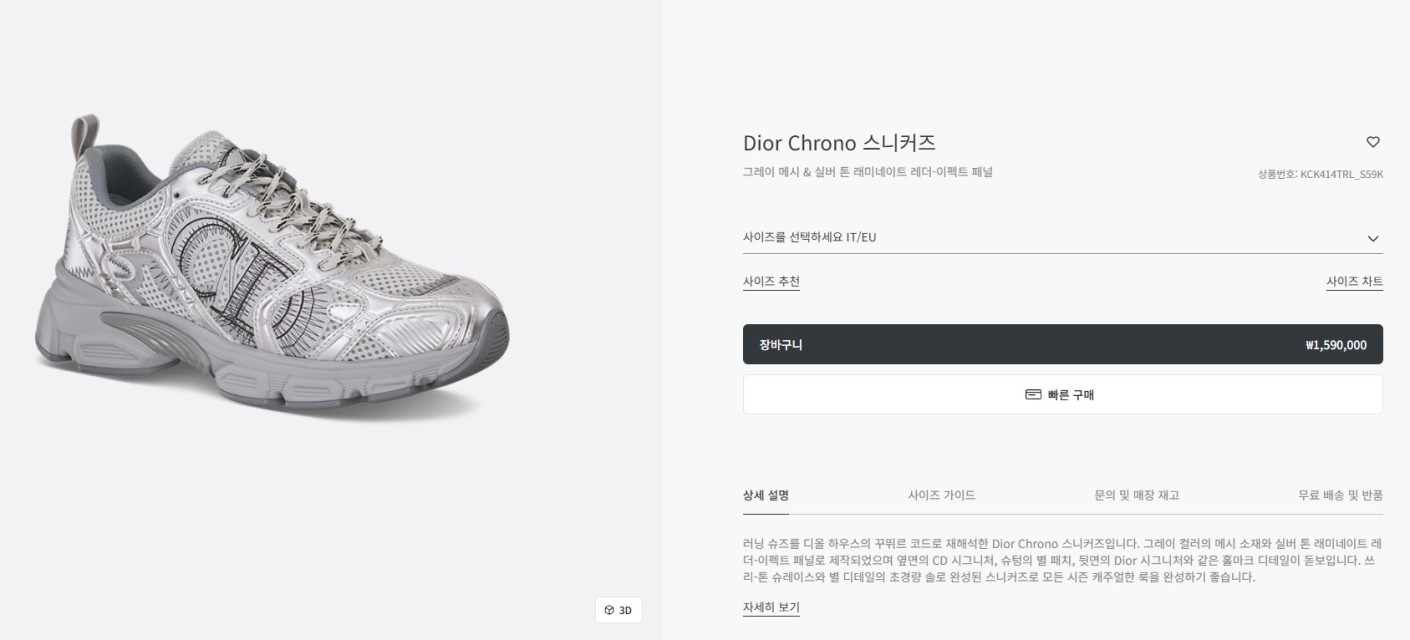Select the 상세 설명 tab
The width and height of the screenshot is (1410, 640).
(766, 495)
